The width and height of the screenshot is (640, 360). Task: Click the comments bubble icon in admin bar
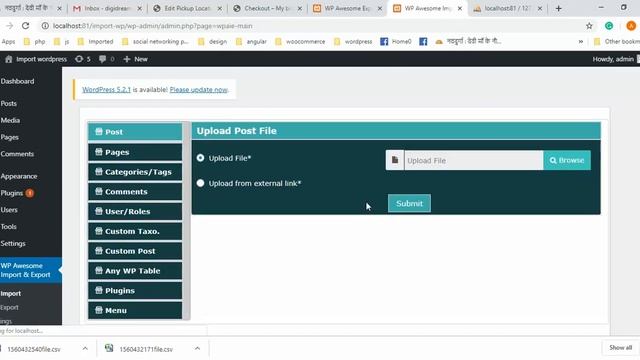point(102,59)
